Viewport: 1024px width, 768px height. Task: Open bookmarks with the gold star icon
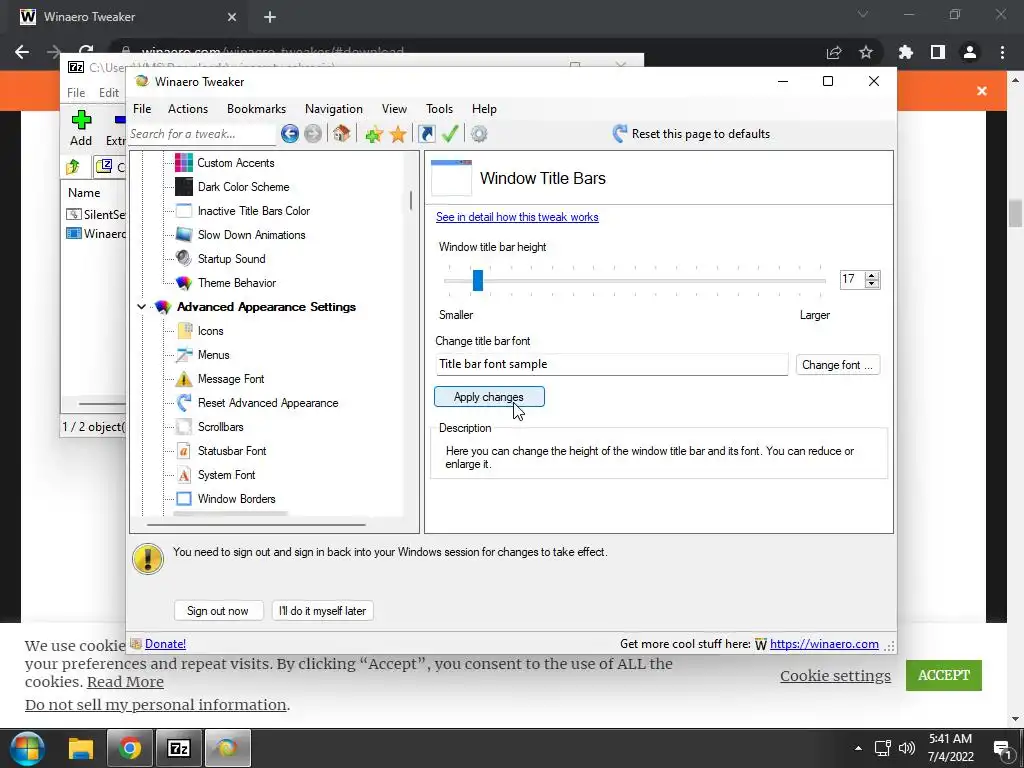398,134
